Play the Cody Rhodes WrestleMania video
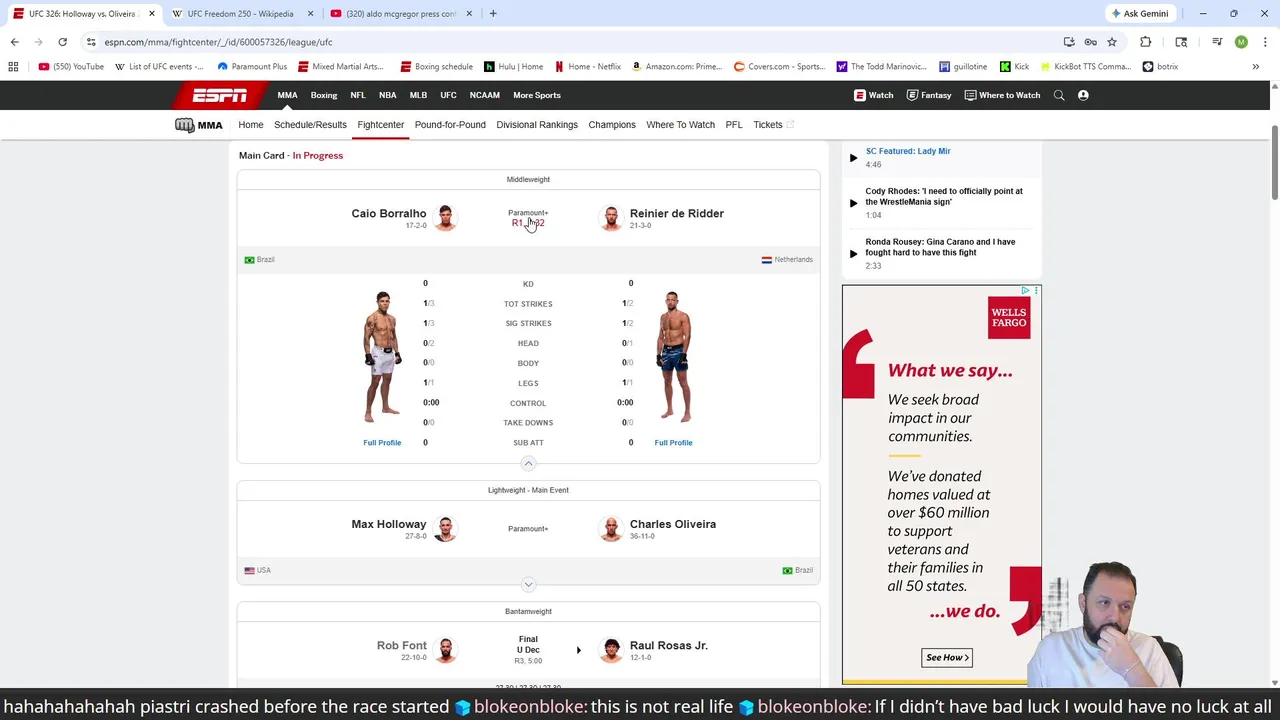Image resolution: width=1280 pixels, height=720 pixels. point(853,203)
